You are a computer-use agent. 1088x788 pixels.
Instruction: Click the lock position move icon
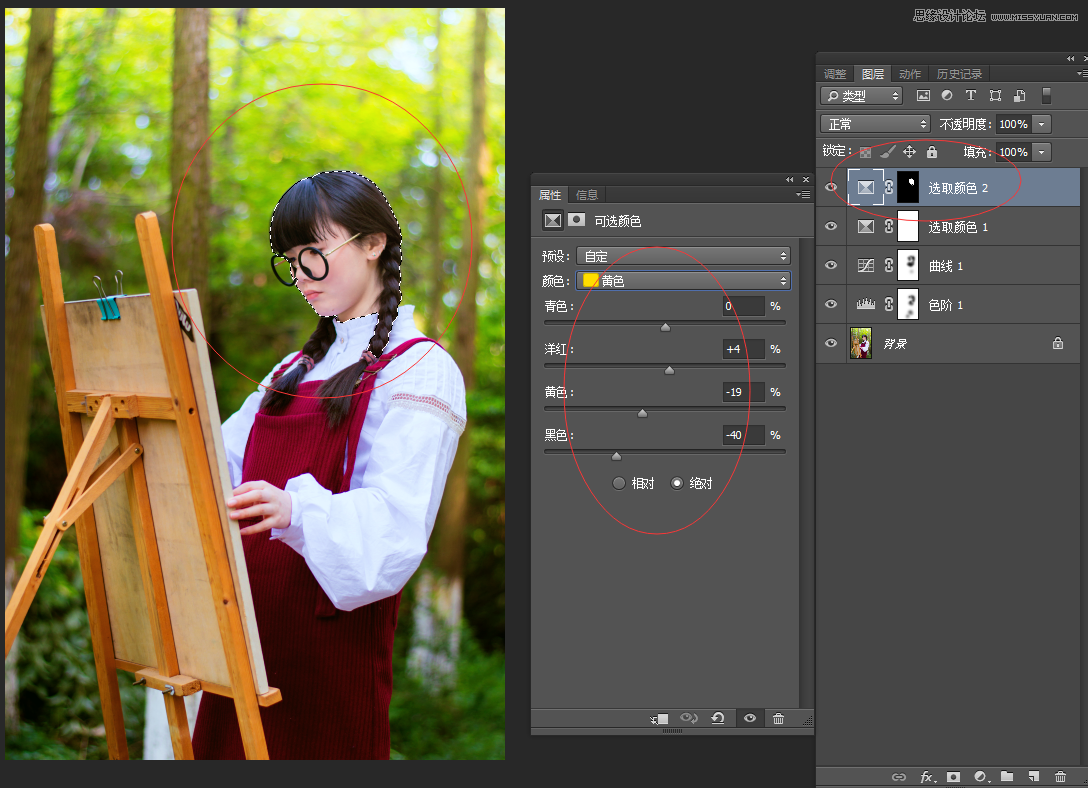909,152
